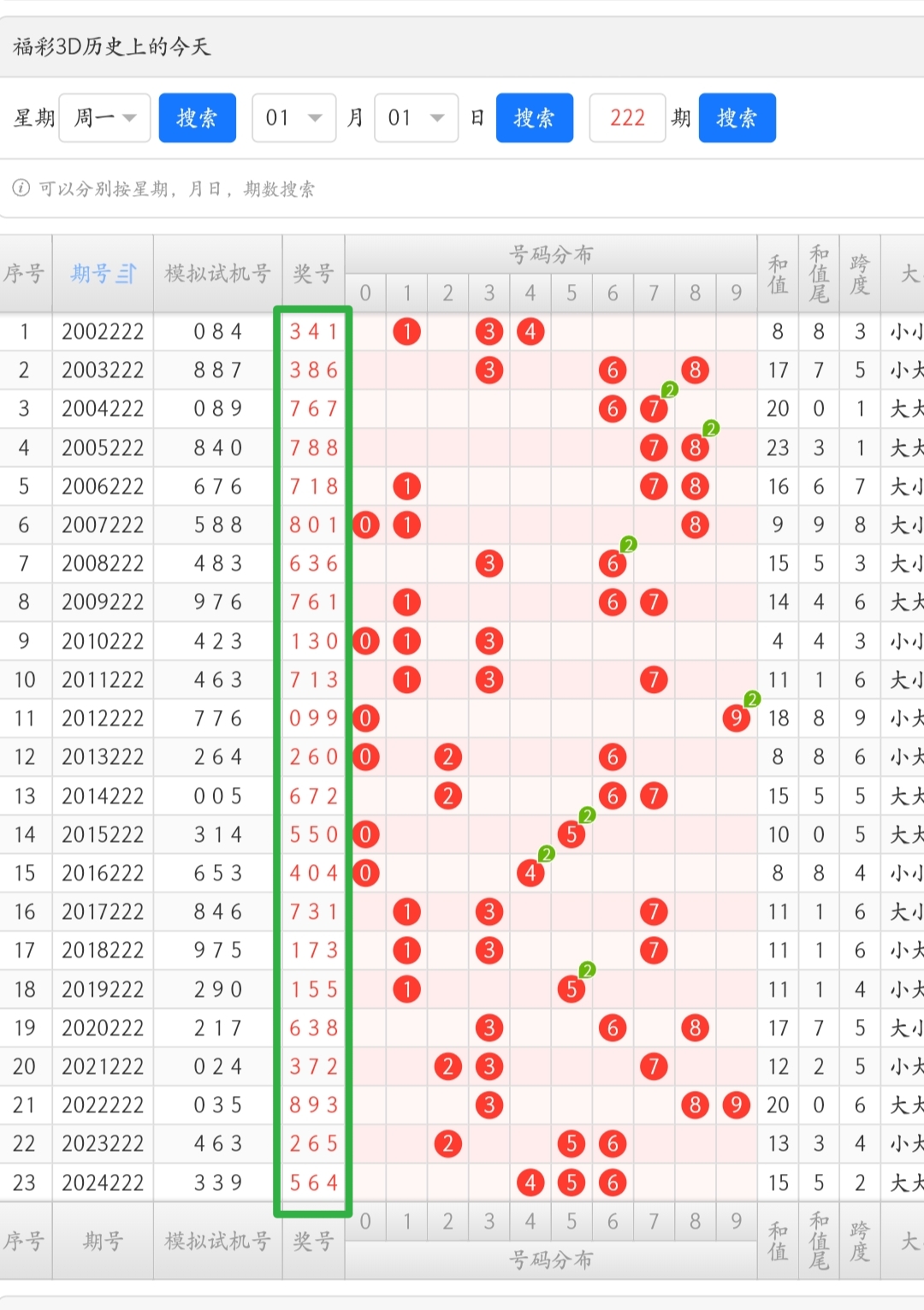Open the month dropdown showing 01
The image size is (924, 1310).
coord(293,118)
